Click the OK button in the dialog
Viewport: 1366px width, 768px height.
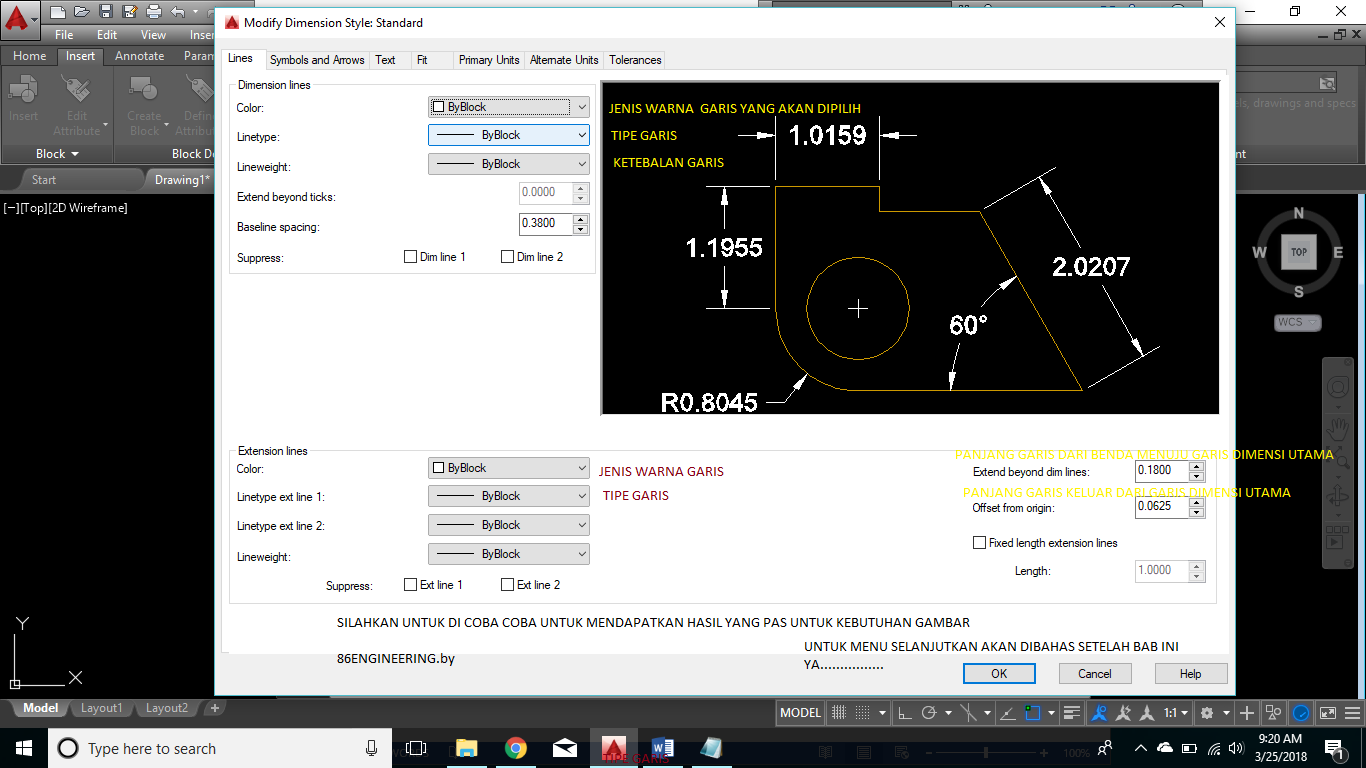coord(999,674)
